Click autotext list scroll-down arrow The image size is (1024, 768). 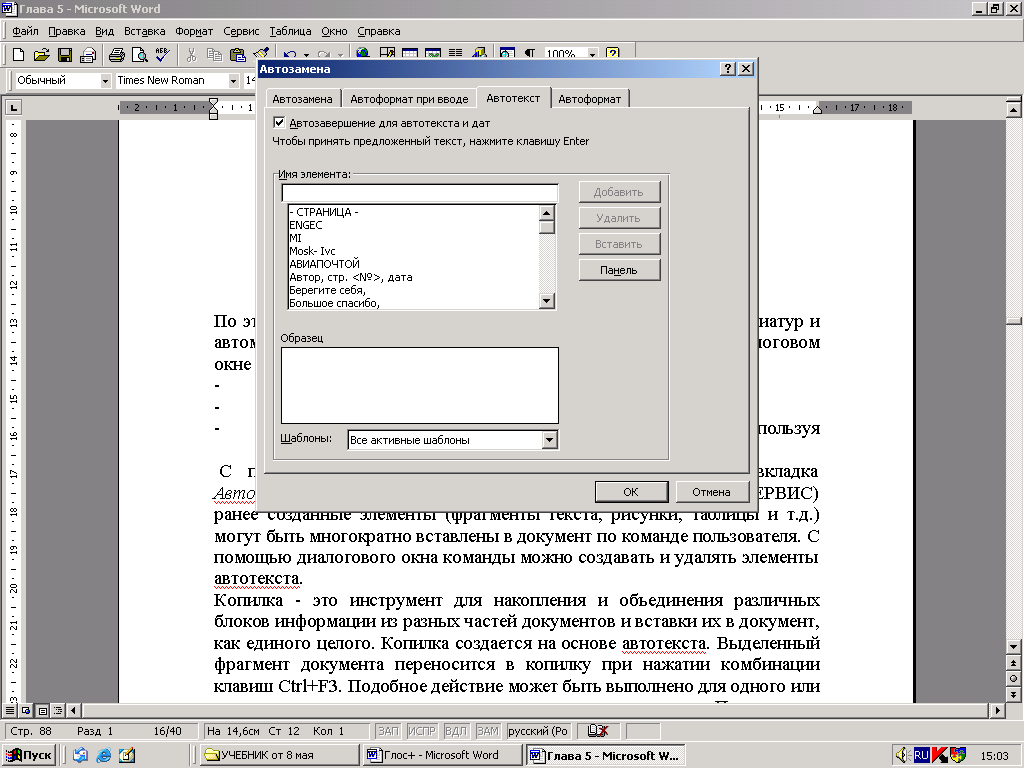[547, 300]
